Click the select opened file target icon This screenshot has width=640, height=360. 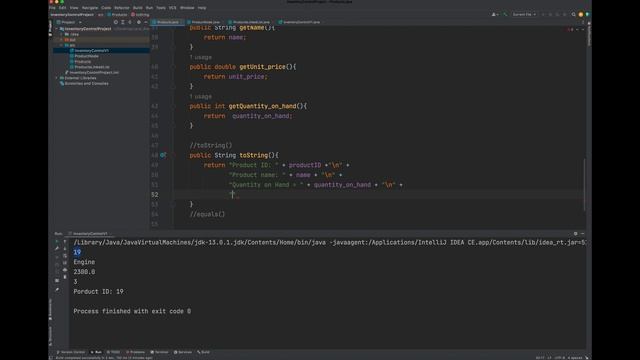(116, 22)
